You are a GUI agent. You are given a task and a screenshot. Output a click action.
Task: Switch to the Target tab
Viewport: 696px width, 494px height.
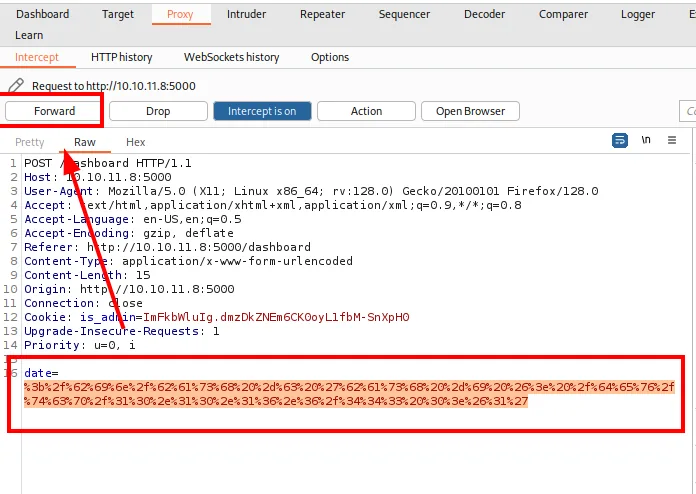pyautogui.click(x=118, y=14)
